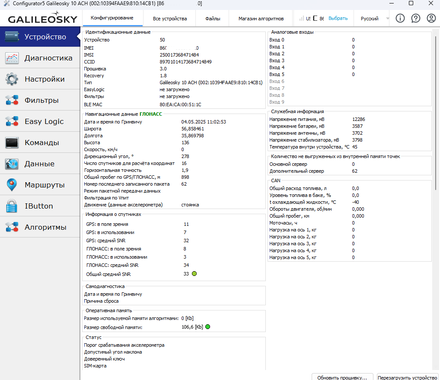Click the Причина сброса label
The height and width of the screenshot is (380, 440).
tap(101, 301)
